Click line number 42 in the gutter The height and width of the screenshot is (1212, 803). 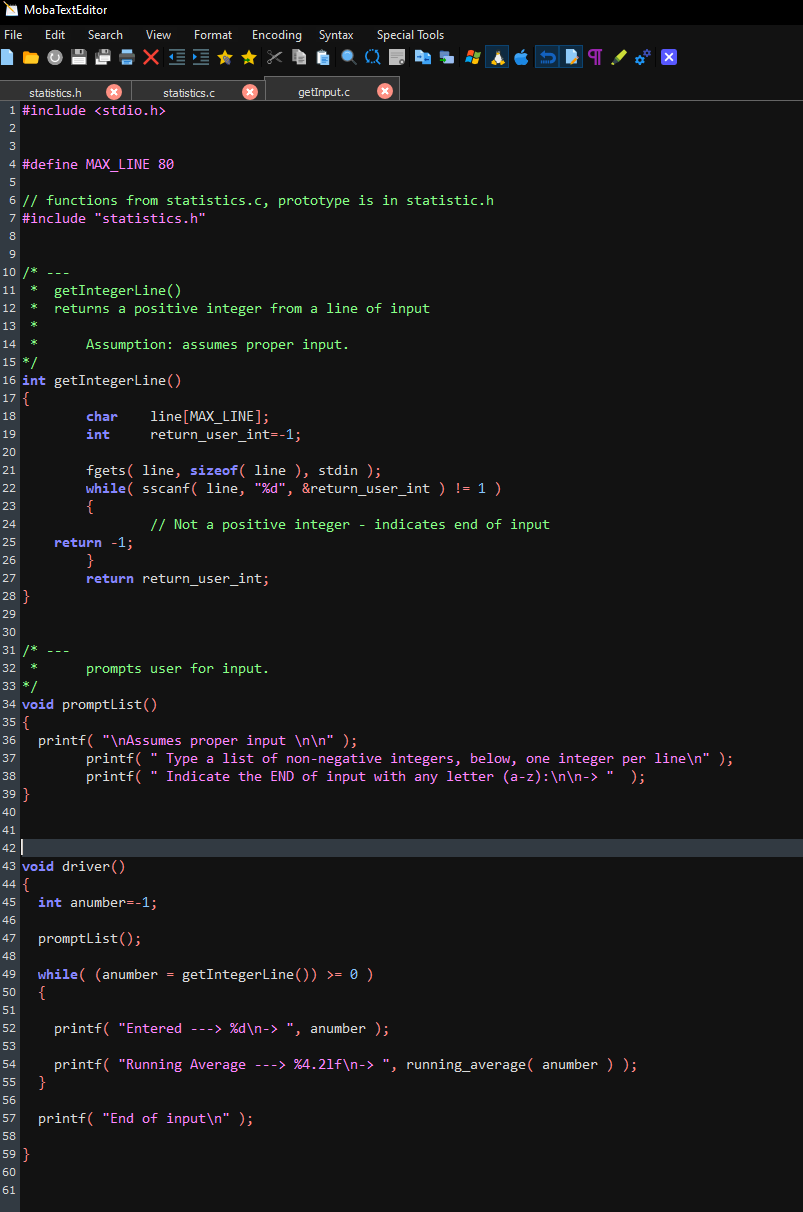click(x=9, y=848)
